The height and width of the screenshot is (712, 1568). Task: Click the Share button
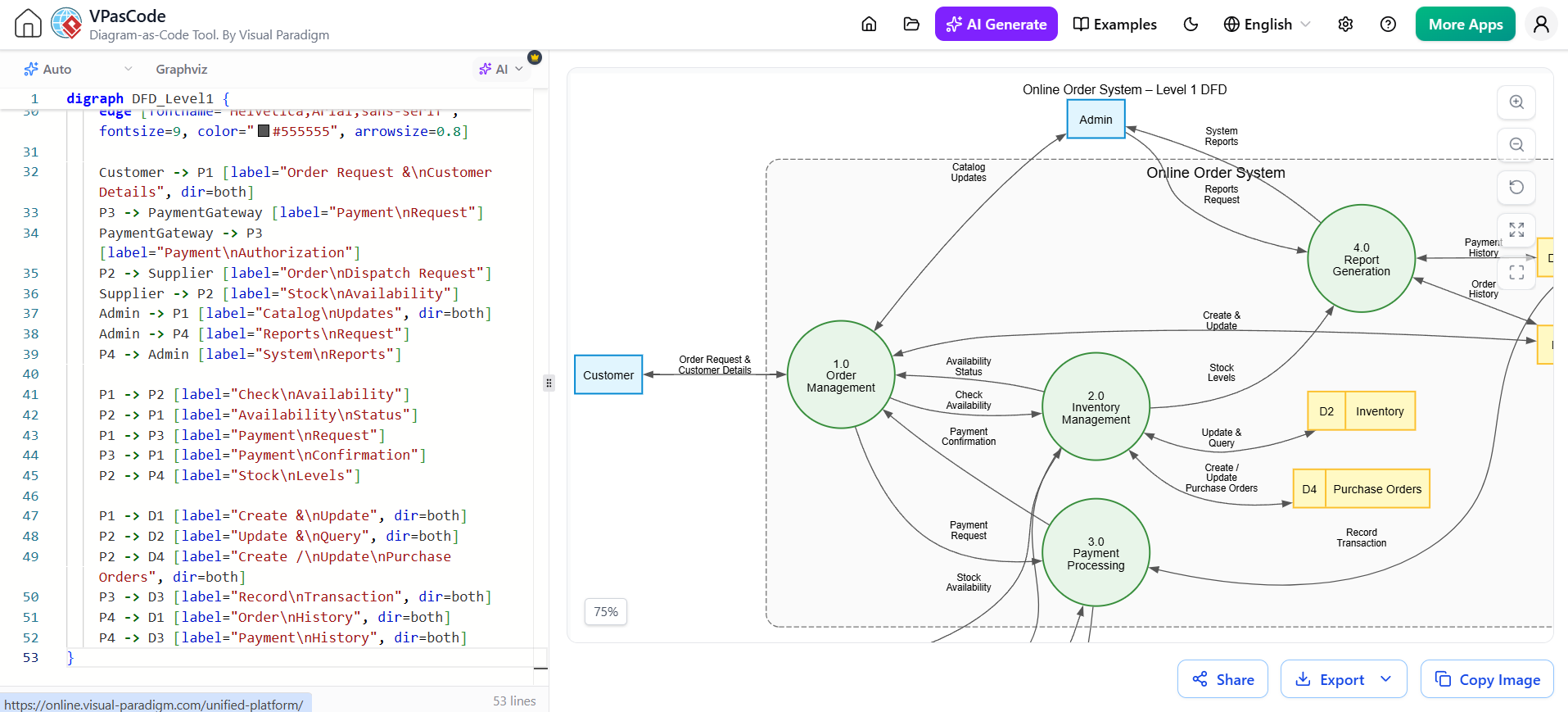[1222, 679]
